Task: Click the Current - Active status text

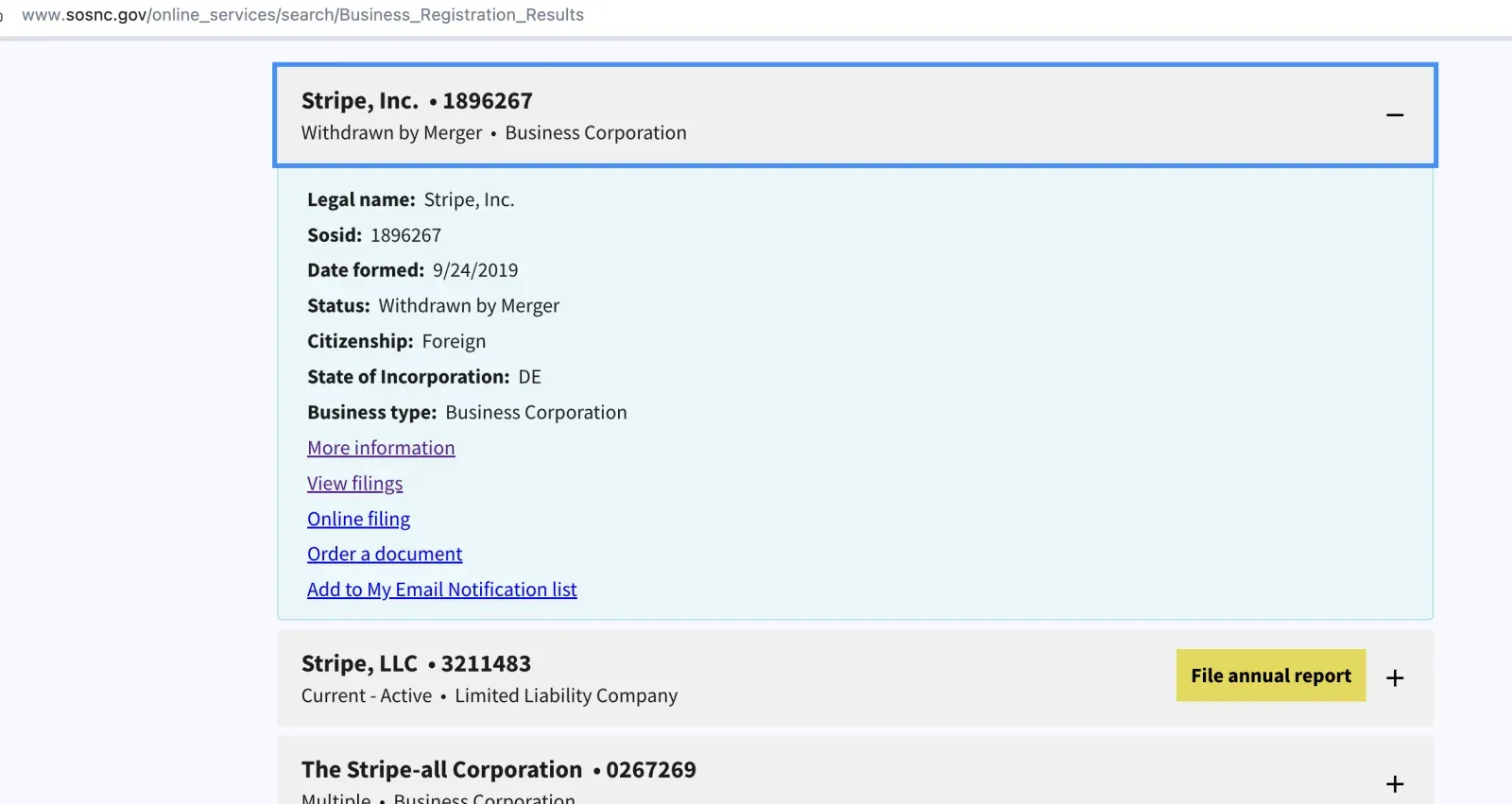Action: coord(367,696)
